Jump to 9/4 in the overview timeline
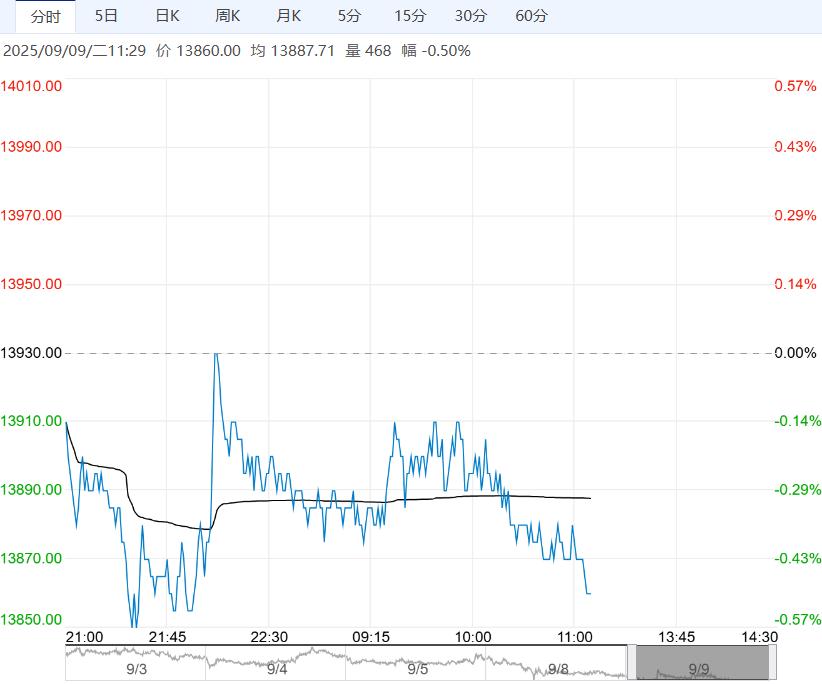The width and height of the screenshot is (822, 684). (x=277, y=668)
